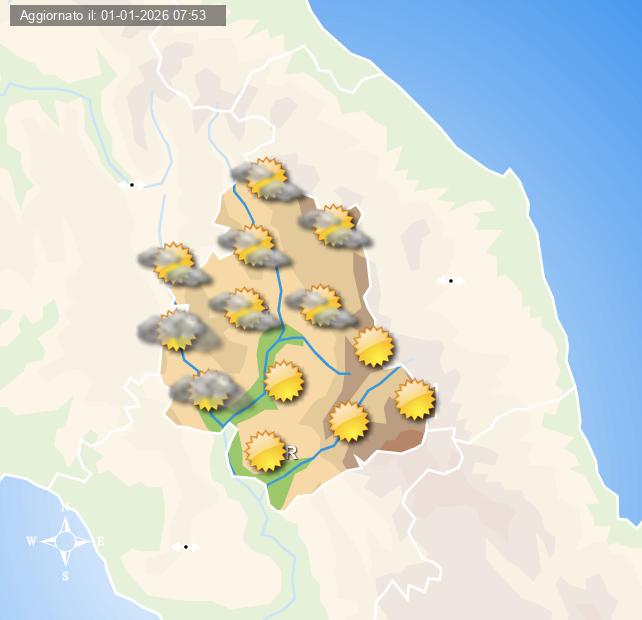Select the southernmost sunny icon beside the R label

pos(266,451)
